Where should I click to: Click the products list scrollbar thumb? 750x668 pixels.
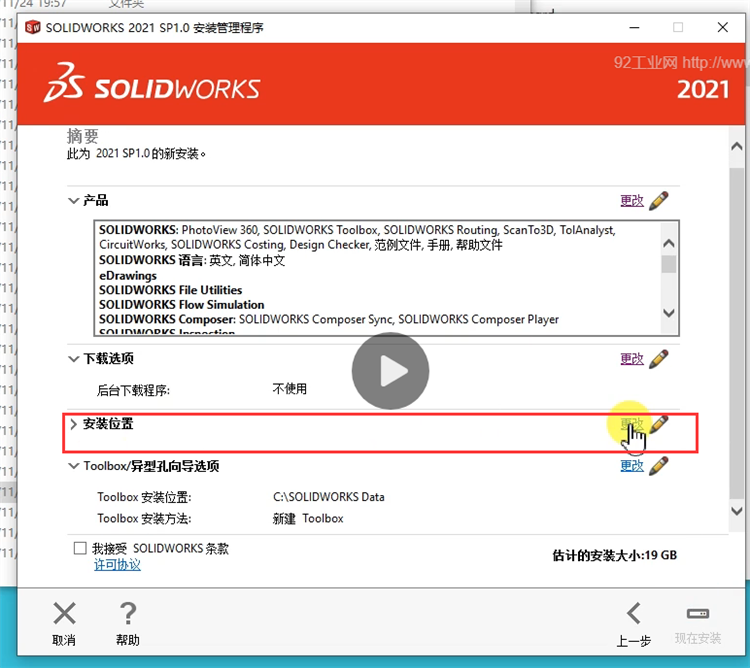(669, 264)
